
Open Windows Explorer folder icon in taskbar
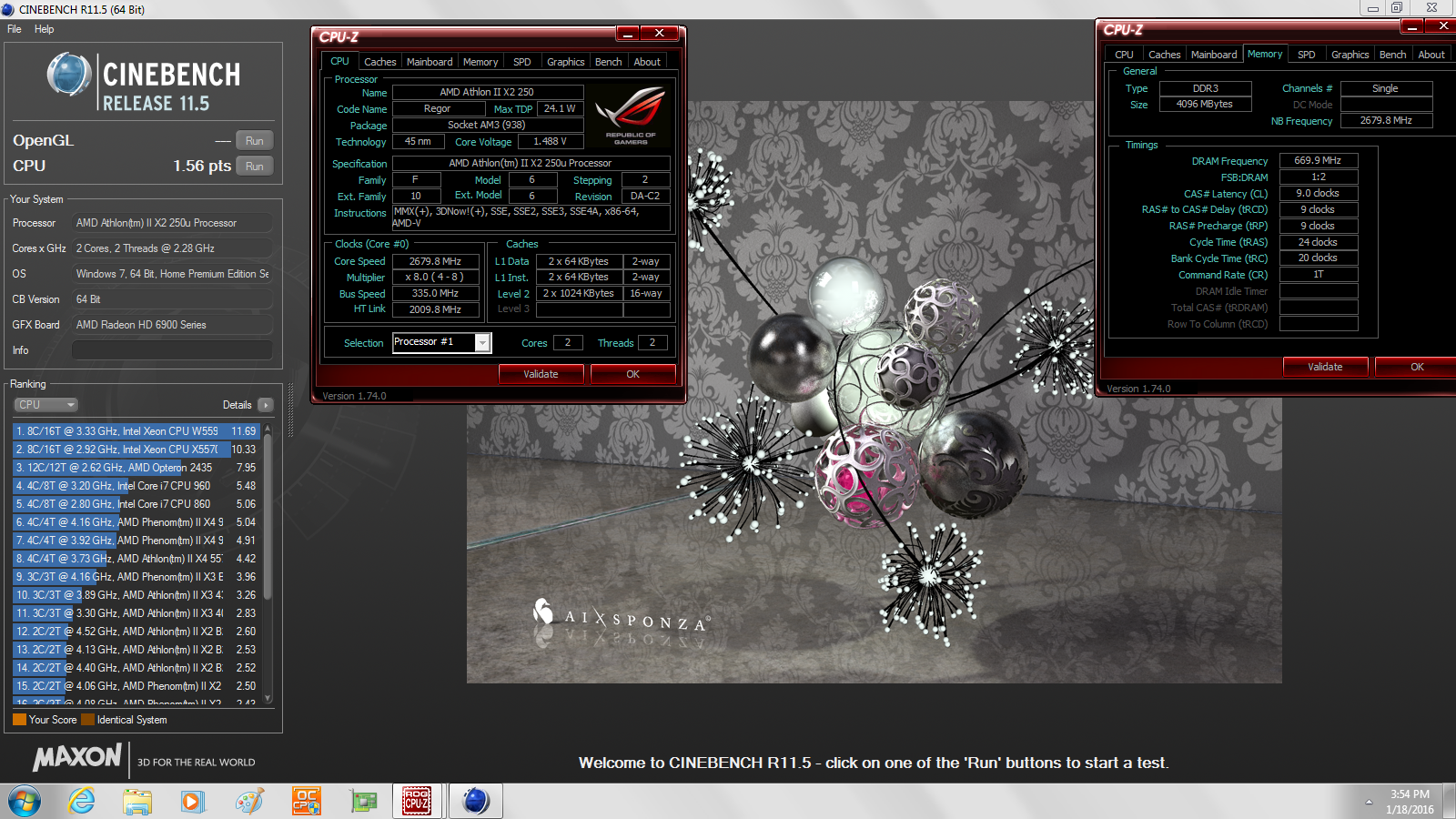tap(137, 802)
